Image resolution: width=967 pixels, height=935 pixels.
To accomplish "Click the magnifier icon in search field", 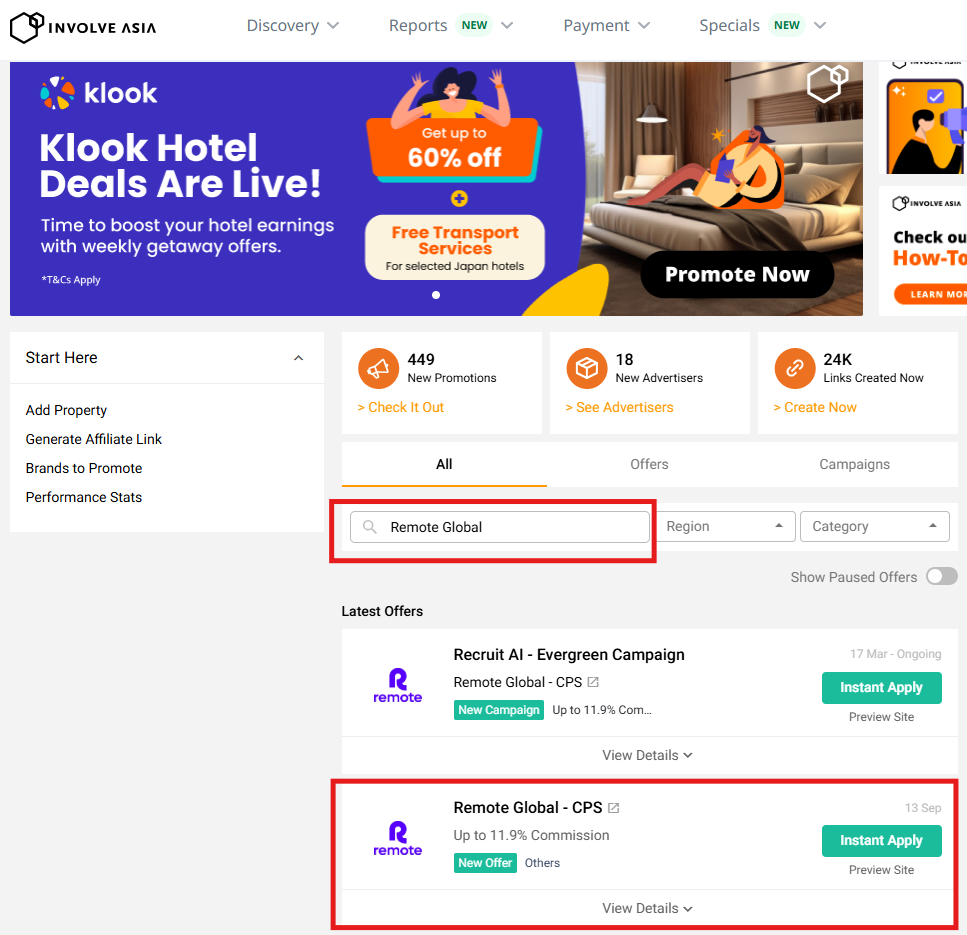I will (369, 527).
